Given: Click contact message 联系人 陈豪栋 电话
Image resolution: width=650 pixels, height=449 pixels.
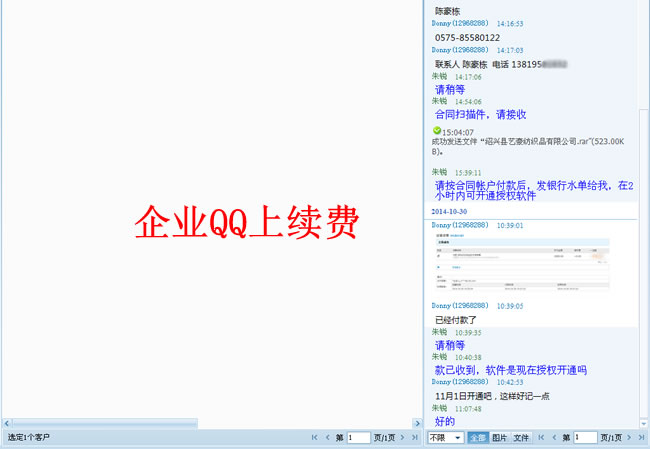Looking at the screenshot, I should 501,64.
